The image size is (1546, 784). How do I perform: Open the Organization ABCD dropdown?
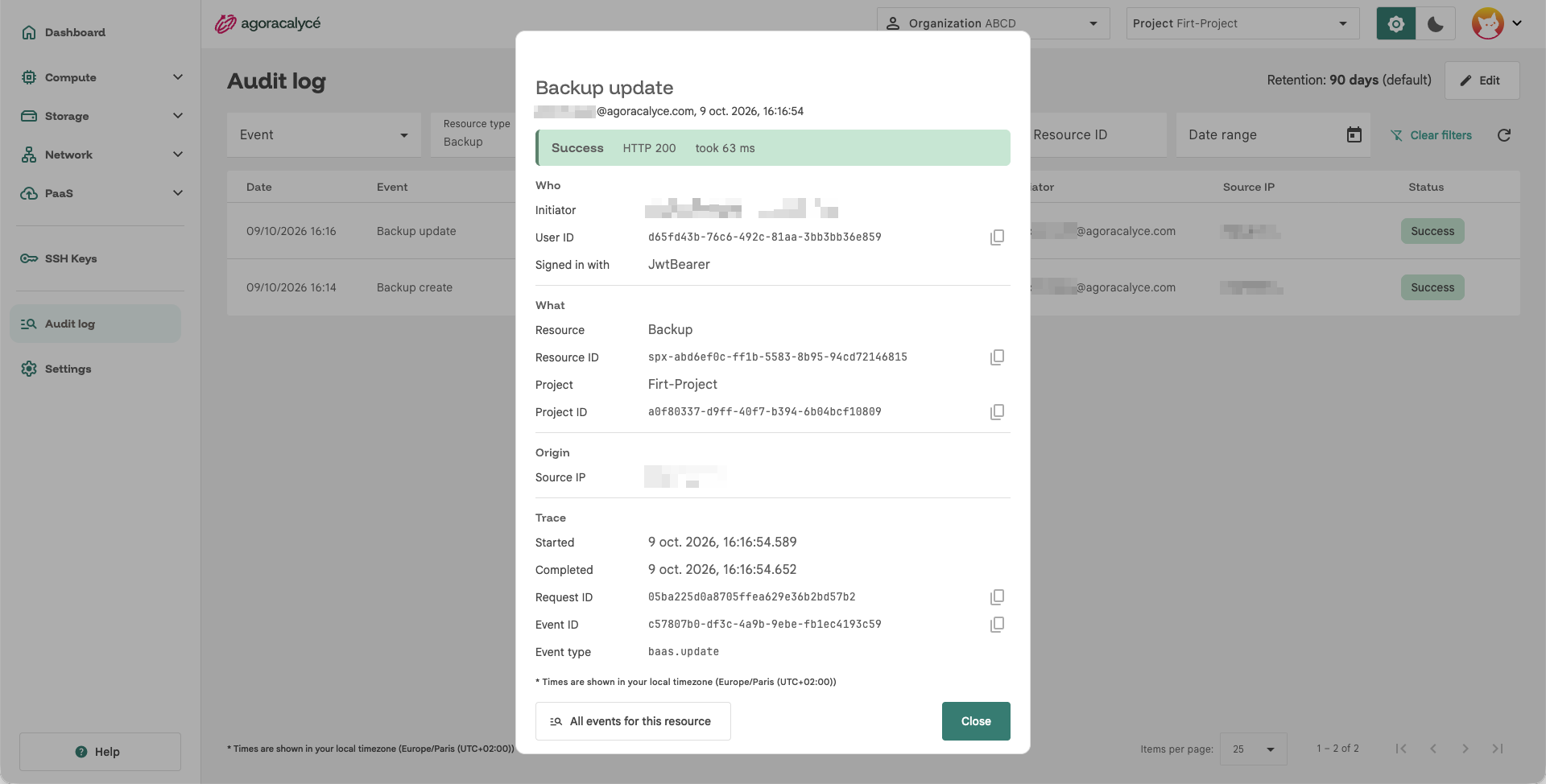click(x=994, y=23)
